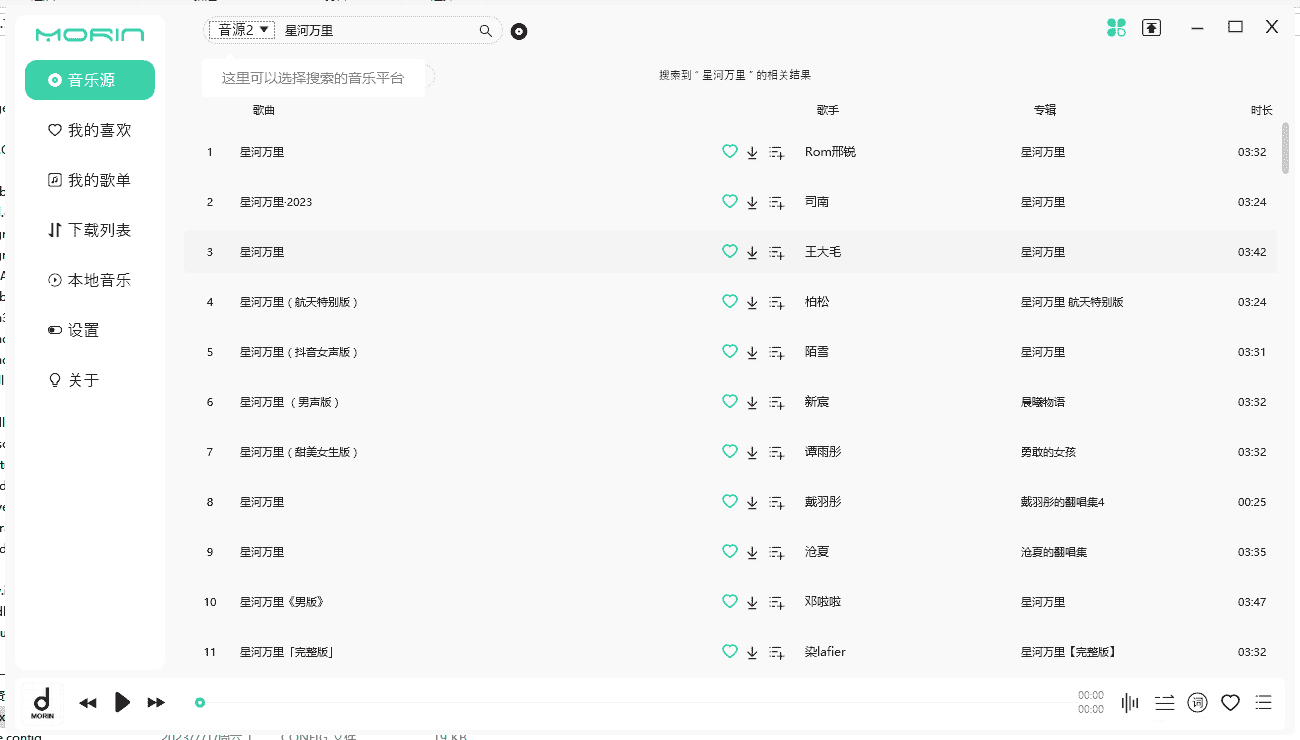Screen dimensions: 1300x740
Task: Add the 男声版 song to a playlist
Action: click(x=776, y=402)
